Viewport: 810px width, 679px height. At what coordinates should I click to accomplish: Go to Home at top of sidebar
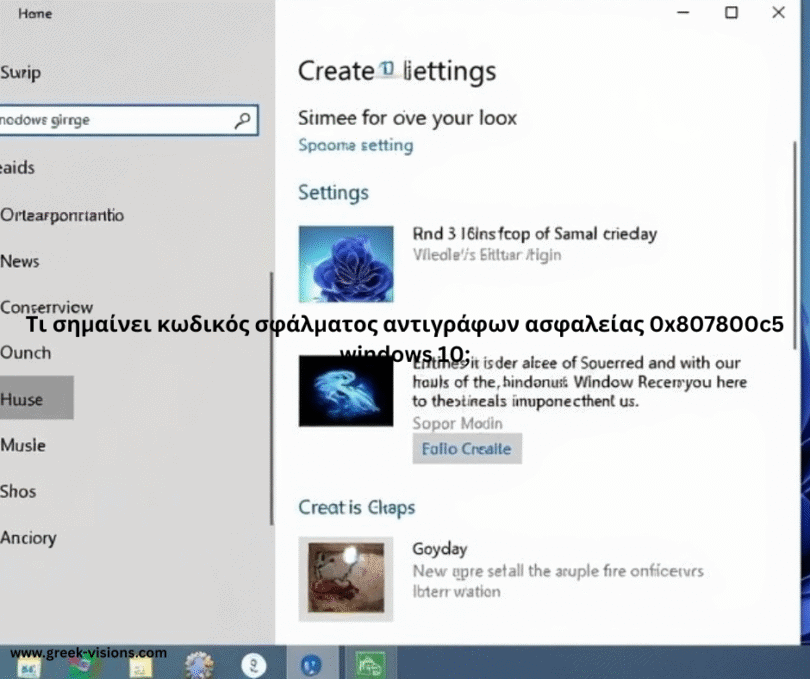click(x=35, y=13)
